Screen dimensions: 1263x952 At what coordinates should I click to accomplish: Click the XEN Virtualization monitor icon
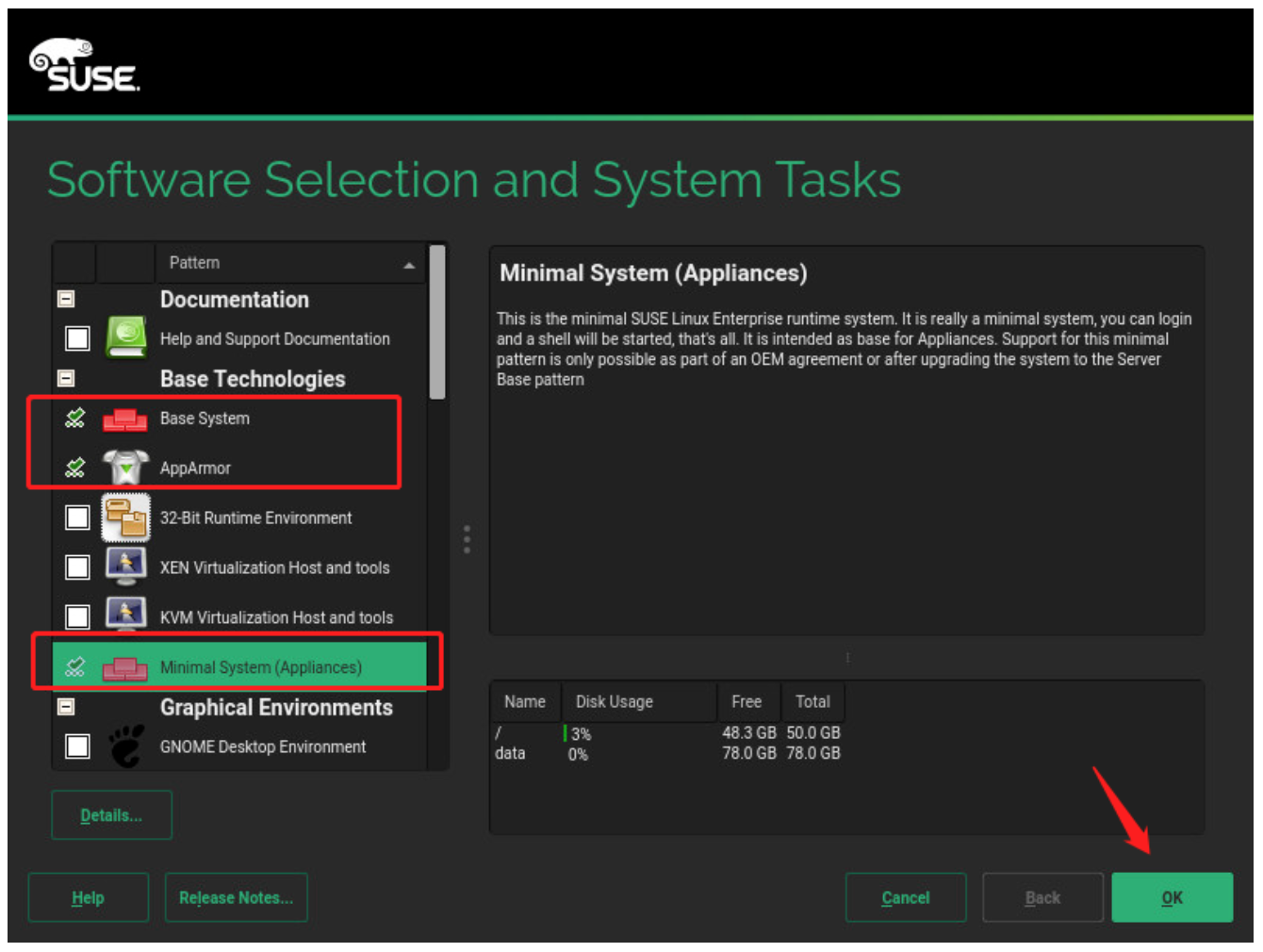tap(125, 567)
